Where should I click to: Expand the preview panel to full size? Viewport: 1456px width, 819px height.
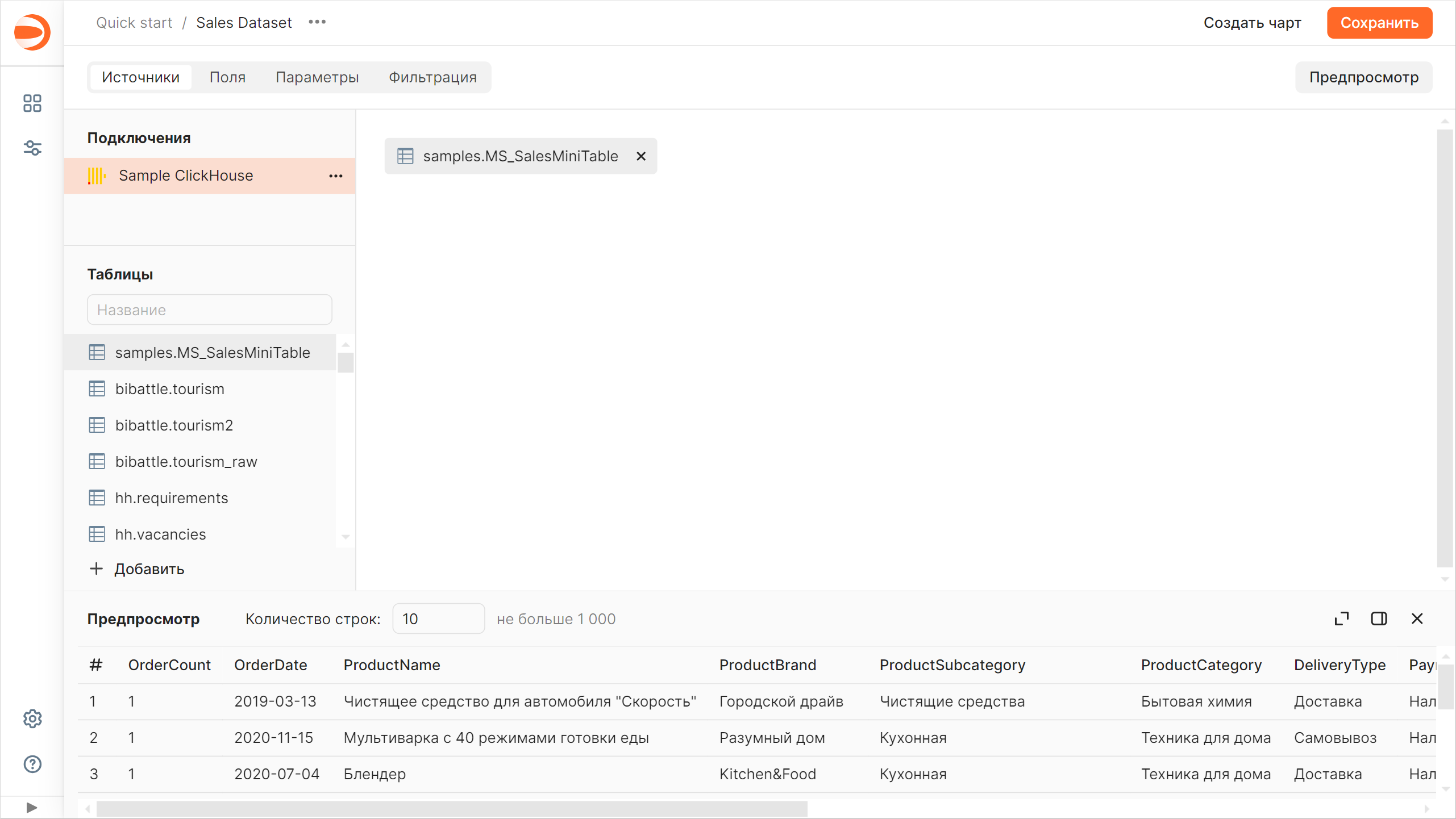[x=1341, y=619]
